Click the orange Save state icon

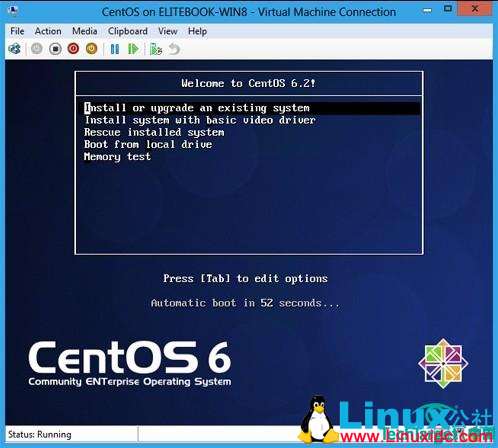coord(92,49)
